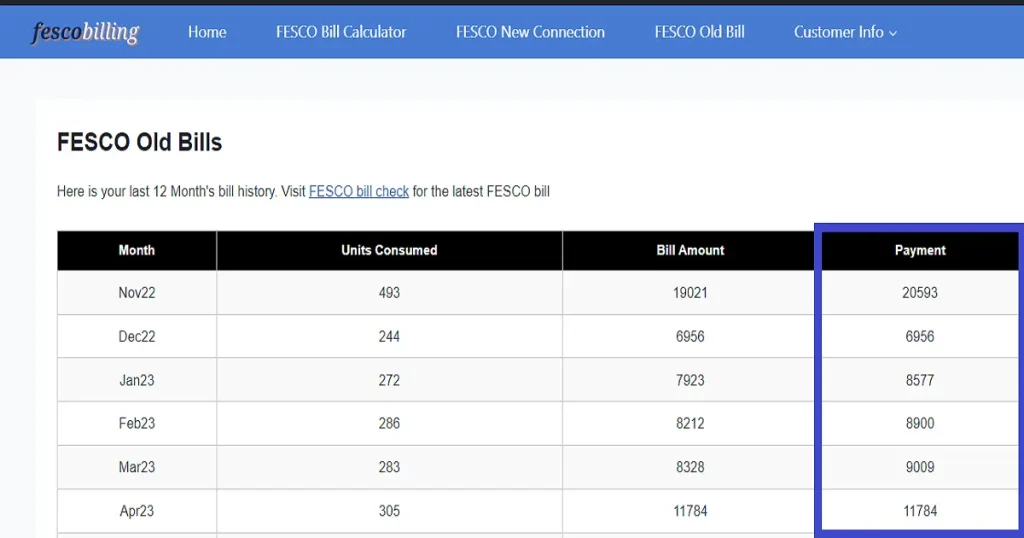This screenshot has height=538, width=1024.
Task: Select the Apr23 month cell
Action: pyautogui.click(x=136, y=511)
